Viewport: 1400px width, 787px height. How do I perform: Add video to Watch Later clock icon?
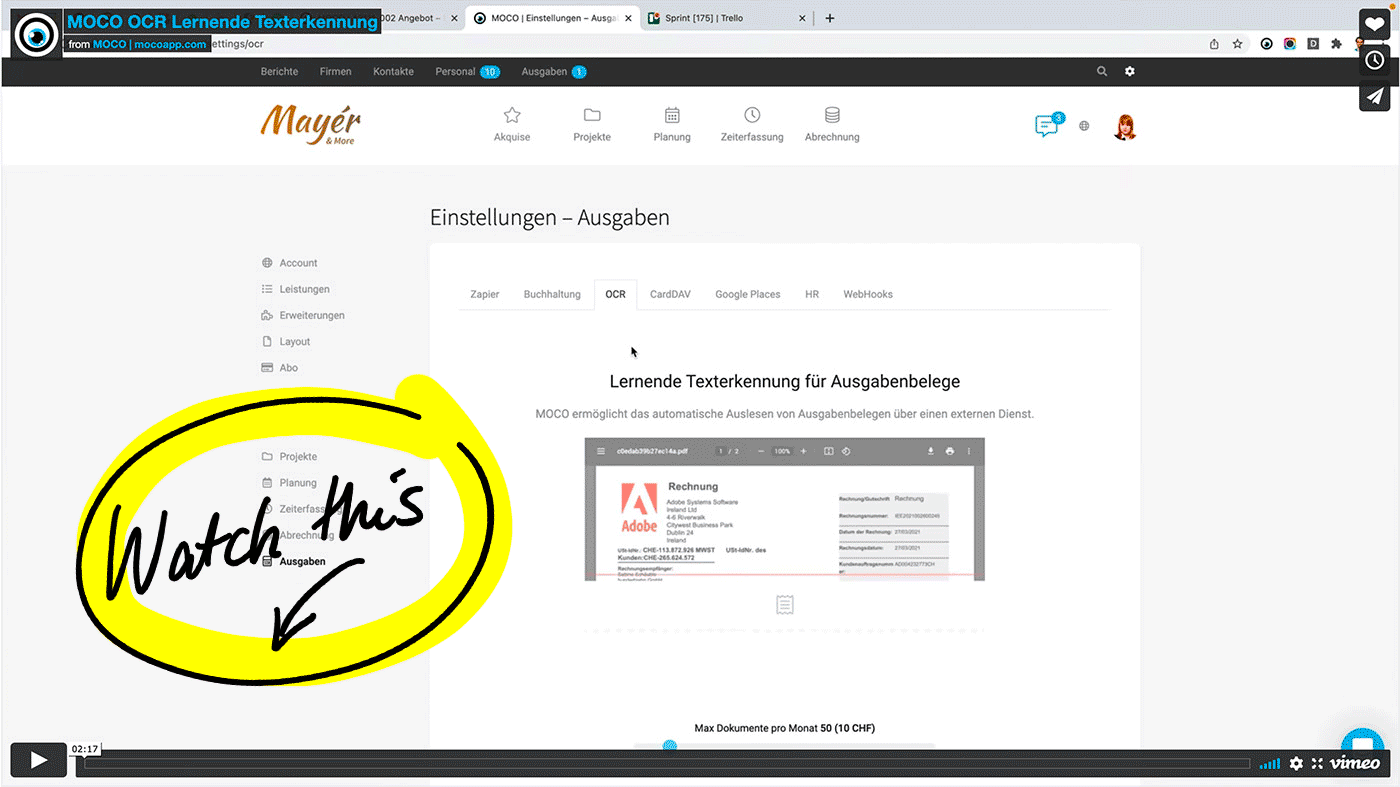pyautogui.click(x=1375, y=60)
